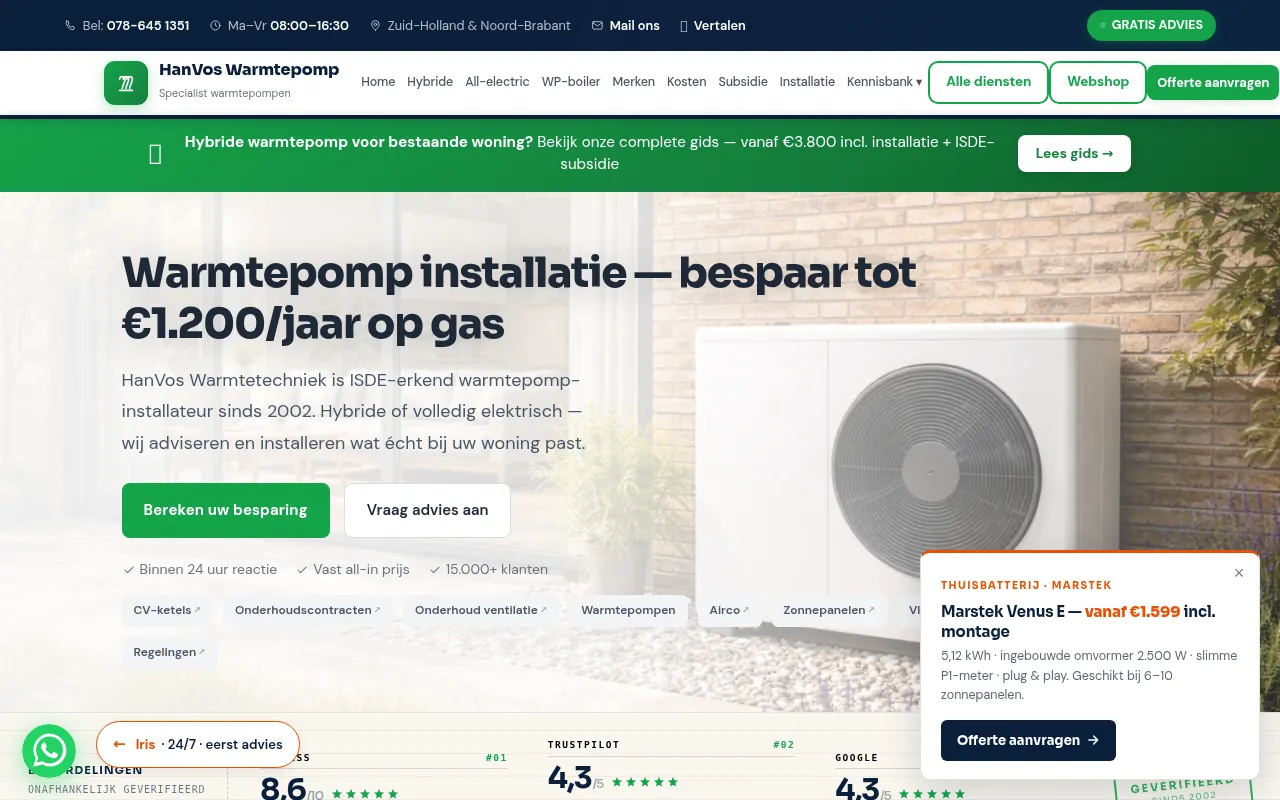Click the icon in the green banner
Viewport: 1280px width, 800px height.
[x=155, y=154]
